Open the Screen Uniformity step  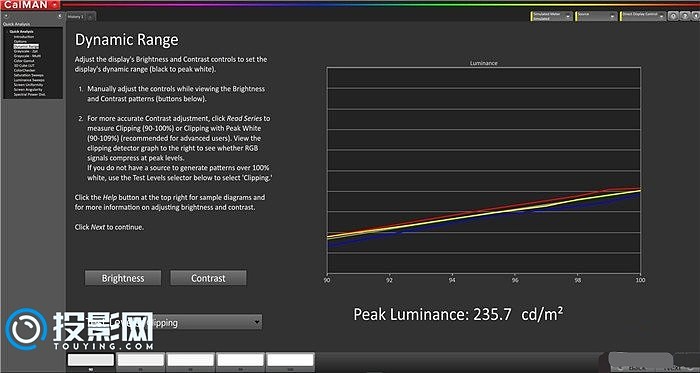[28, 85]
